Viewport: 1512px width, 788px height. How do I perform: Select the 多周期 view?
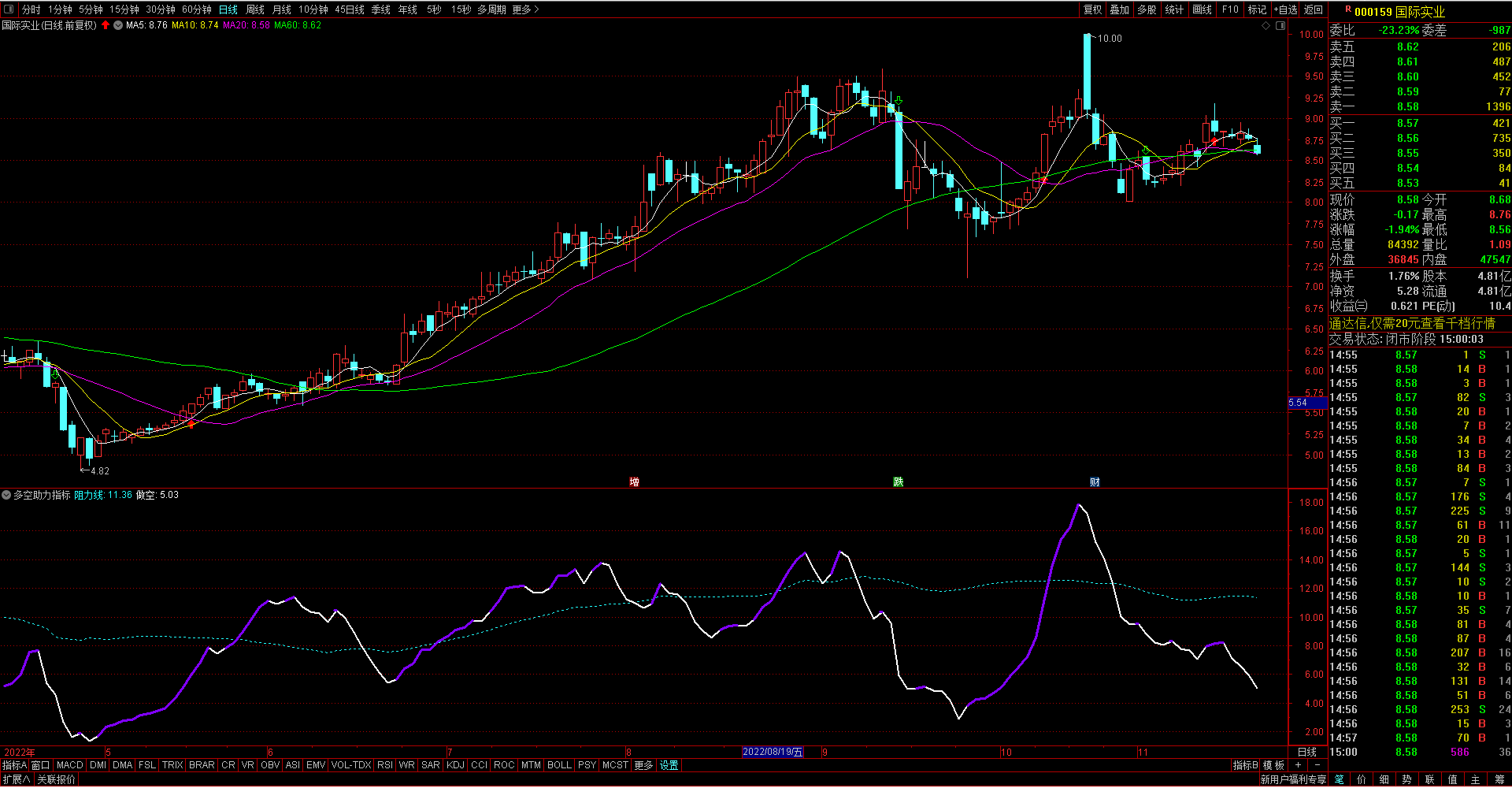(491, 9)
